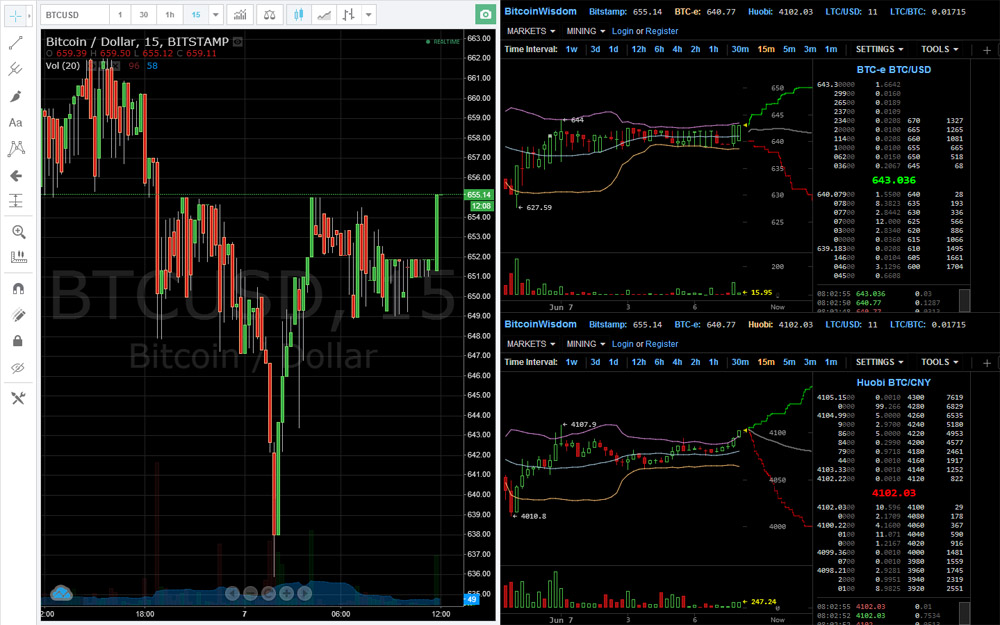The width and height of the screenshot is (1000, 625).
Task: Open BitcoinWisdom logo link in Huobi panel
Action: click(540, 324)
